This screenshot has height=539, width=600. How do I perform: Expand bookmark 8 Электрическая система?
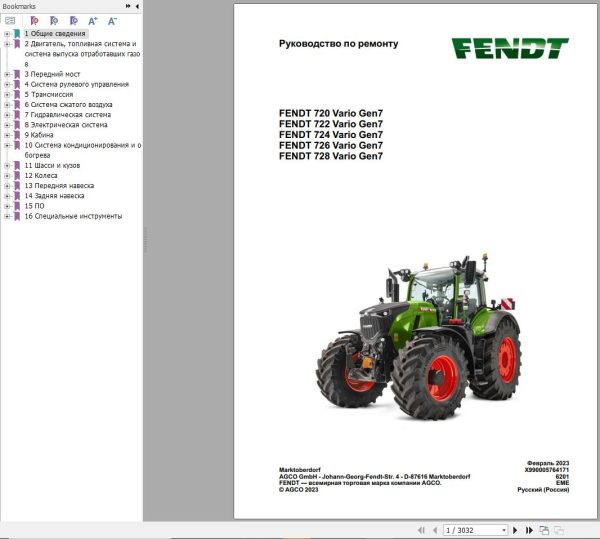[7, 125]
